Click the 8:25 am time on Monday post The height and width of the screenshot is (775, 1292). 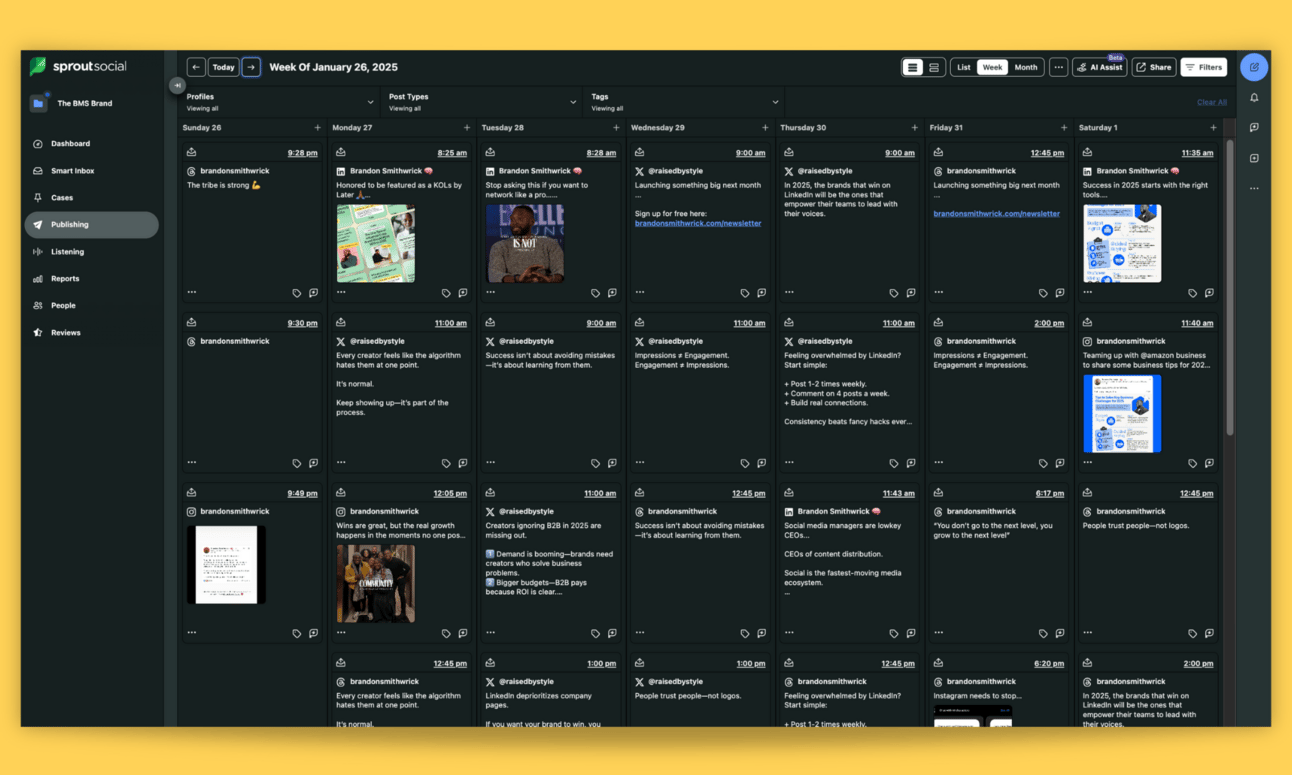(452, 153)
